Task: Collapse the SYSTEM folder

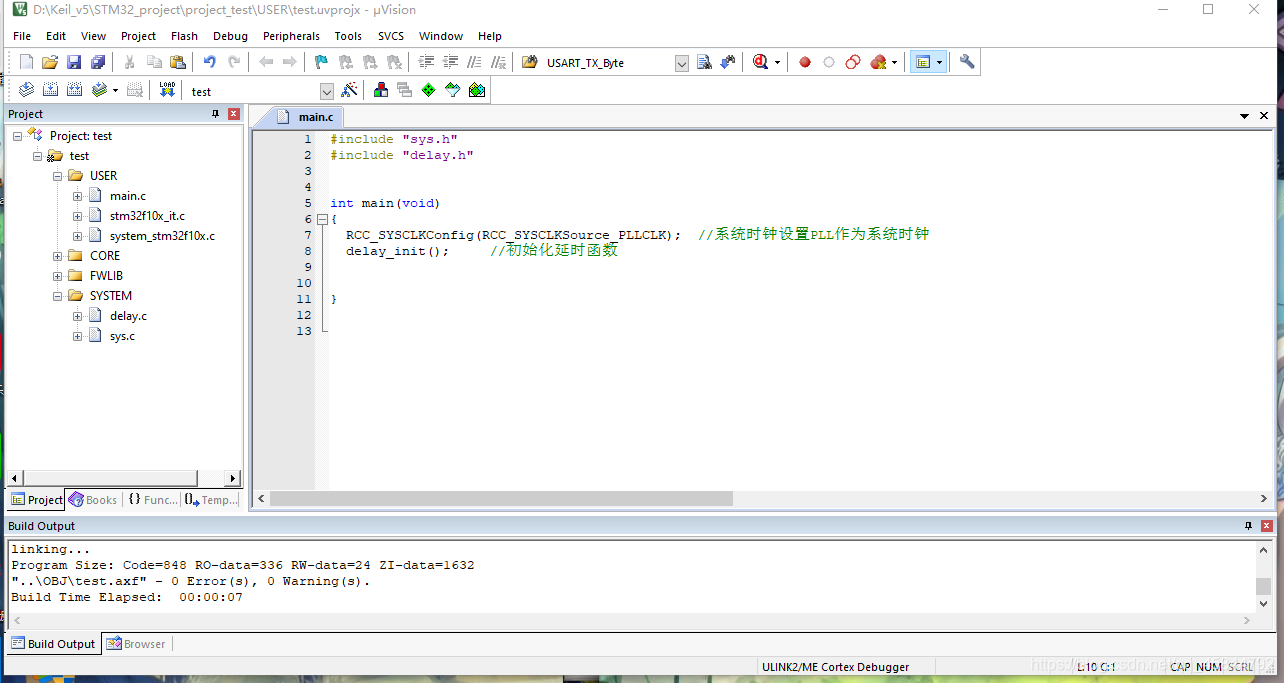Action: [58, 296]
